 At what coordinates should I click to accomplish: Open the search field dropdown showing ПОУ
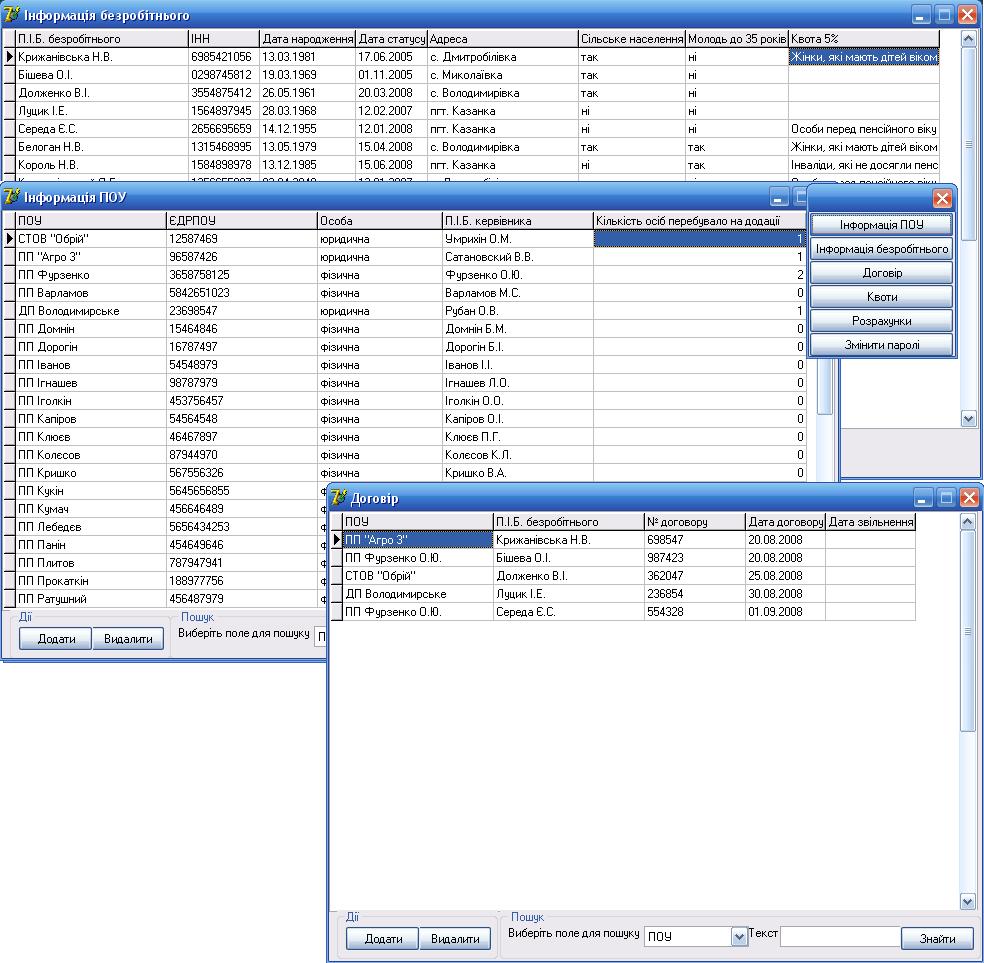740,937
